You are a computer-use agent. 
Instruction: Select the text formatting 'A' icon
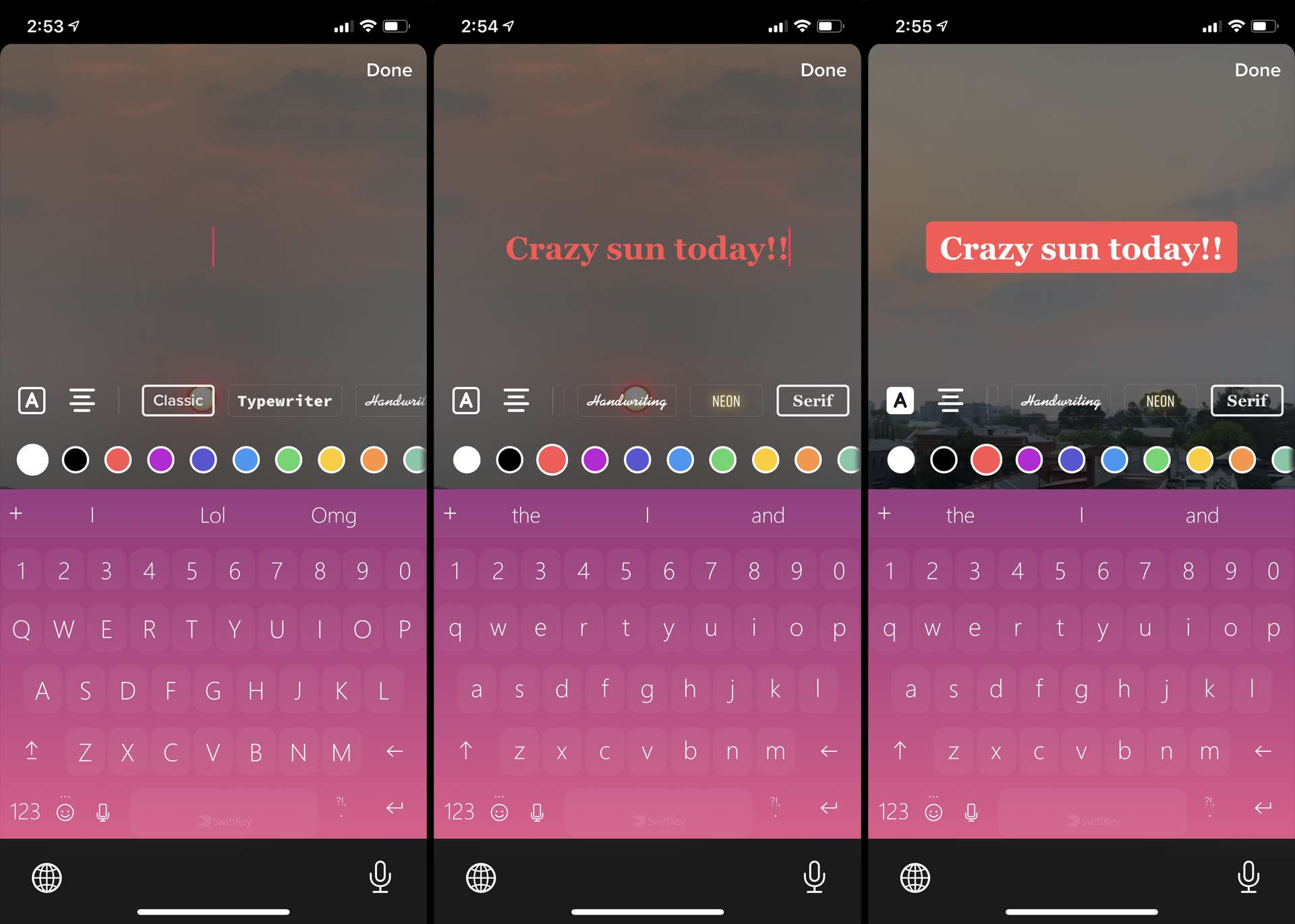pos(32,400)
